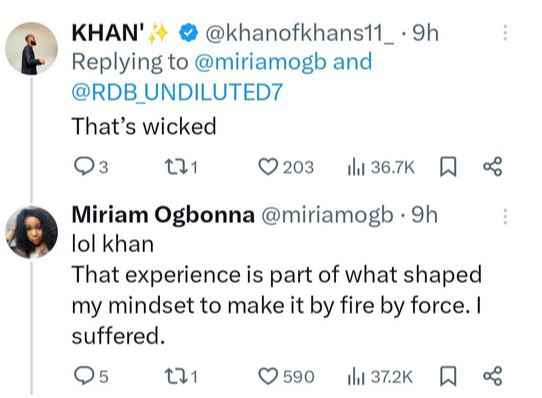Bookmark KHAN's "That's wicked" tweet
This screenshot has width=542, height=398.
coord(448,167)
